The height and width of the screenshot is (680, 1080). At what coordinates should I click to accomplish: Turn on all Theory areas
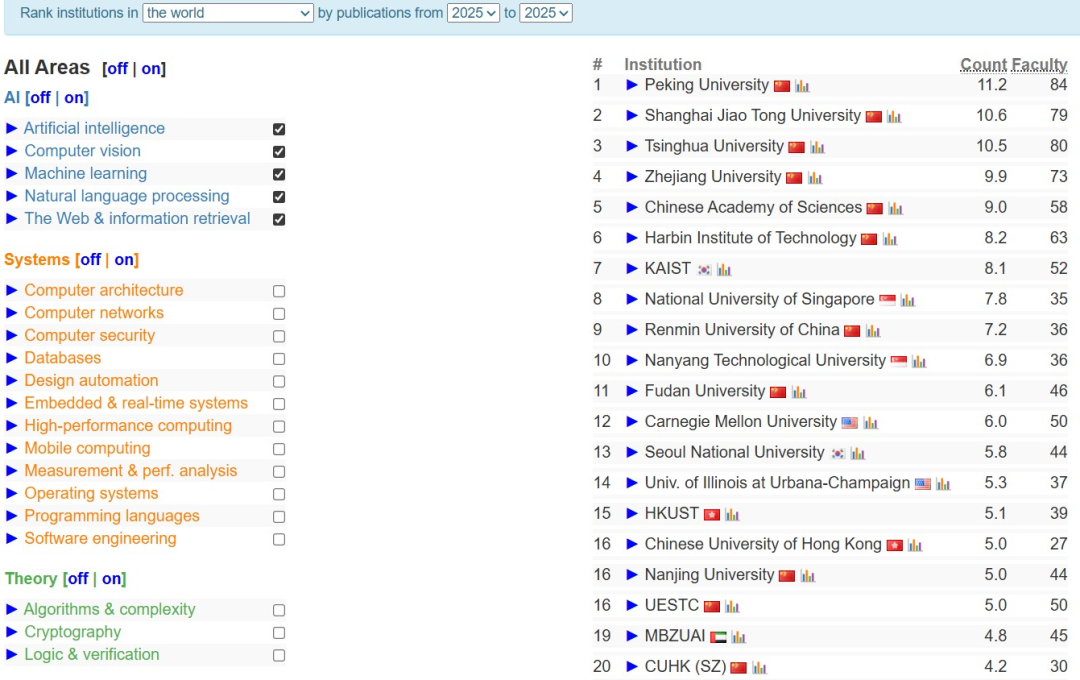[x=112, y=579]
